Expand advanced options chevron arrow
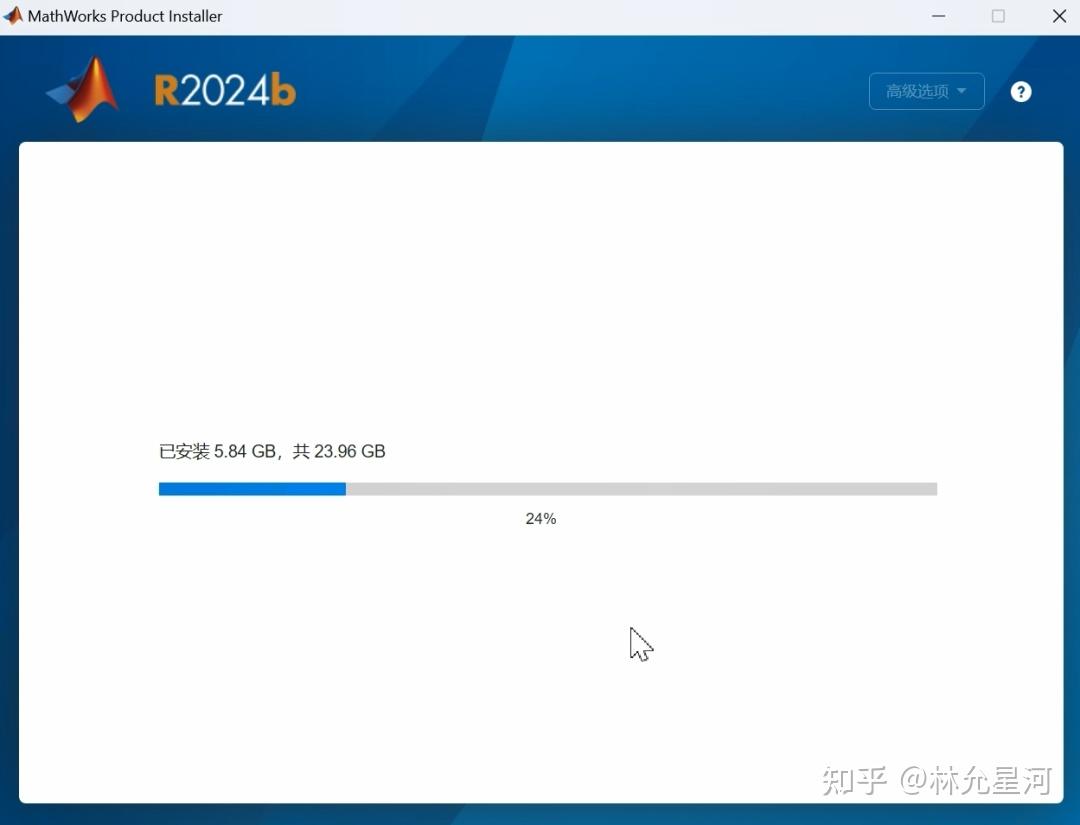Viewport: 1080px width, 825px height. (962, 91)
